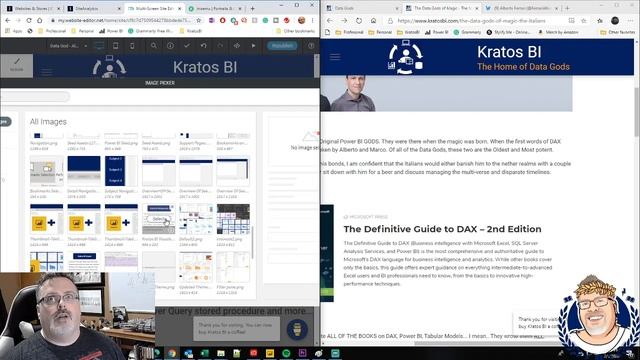Click the coffee cup button on editor page

297,329
